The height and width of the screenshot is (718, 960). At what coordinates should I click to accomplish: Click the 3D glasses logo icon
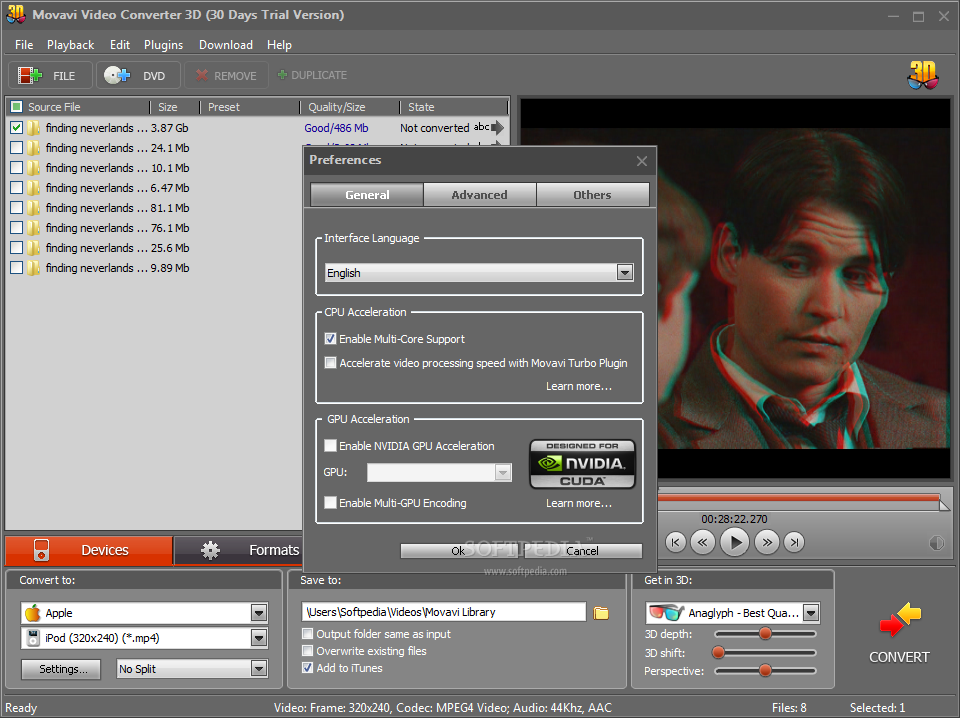coord(923,75)
